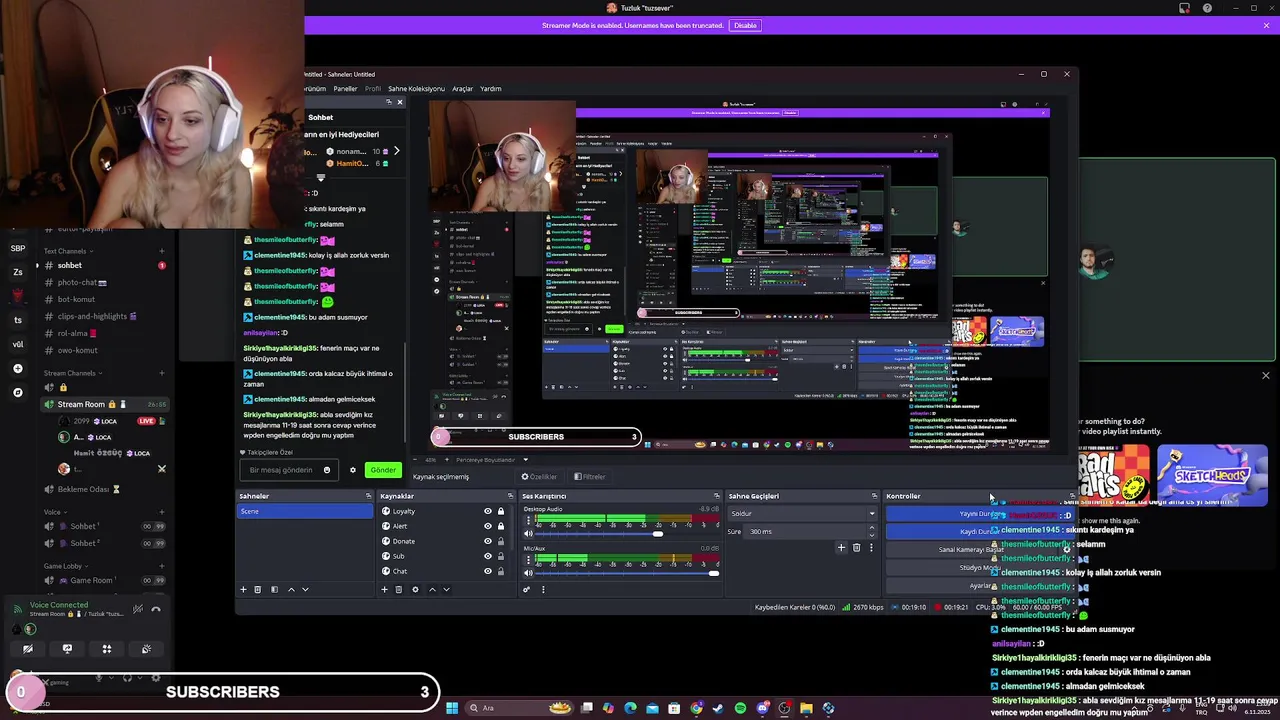Open chat settings gear beside Gönder
Screen dimensions: 1280x720
[x=352, y=470]
